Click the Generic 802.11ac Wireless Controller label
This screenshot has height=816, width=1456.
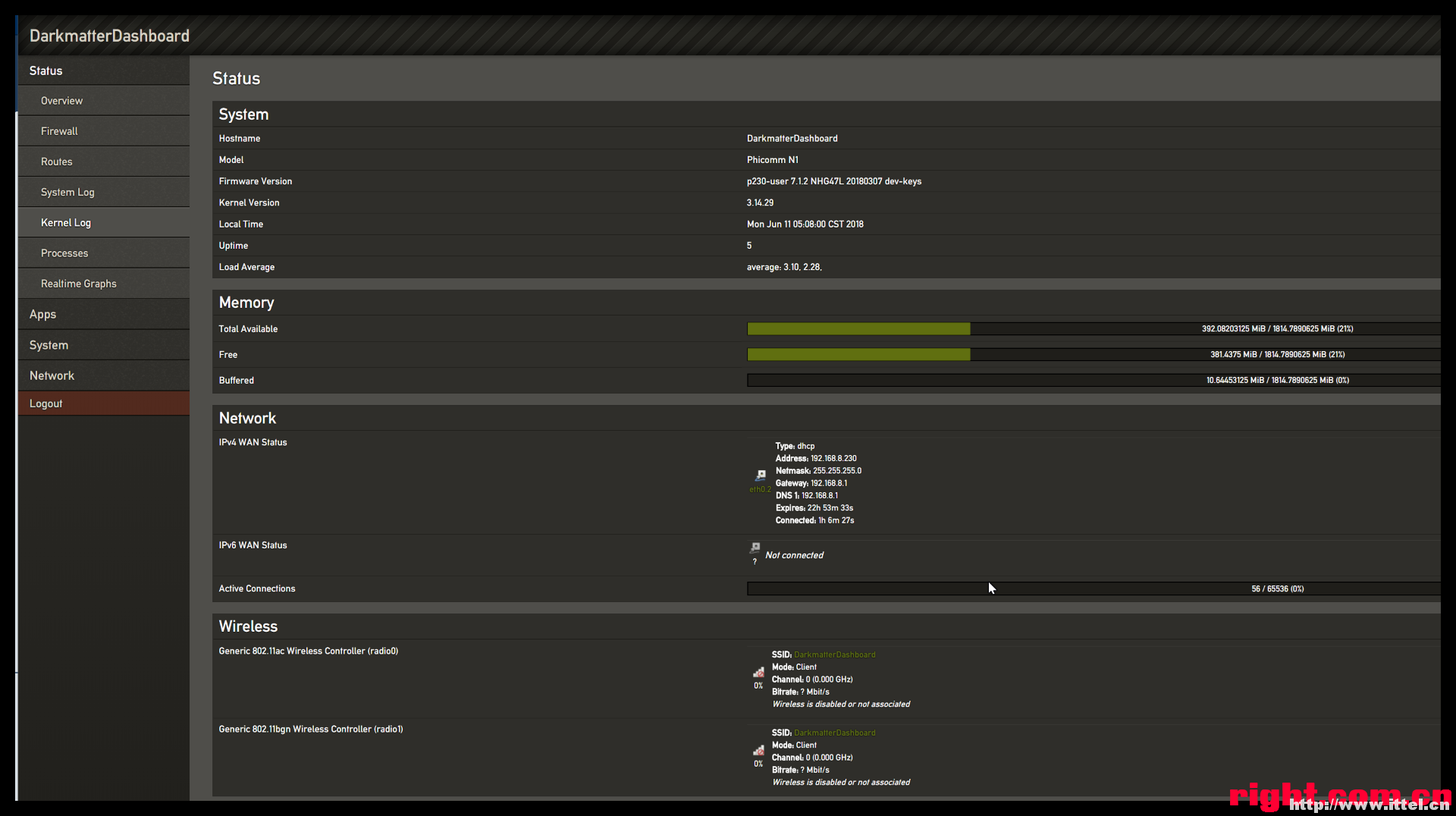[x=309, y=651]
